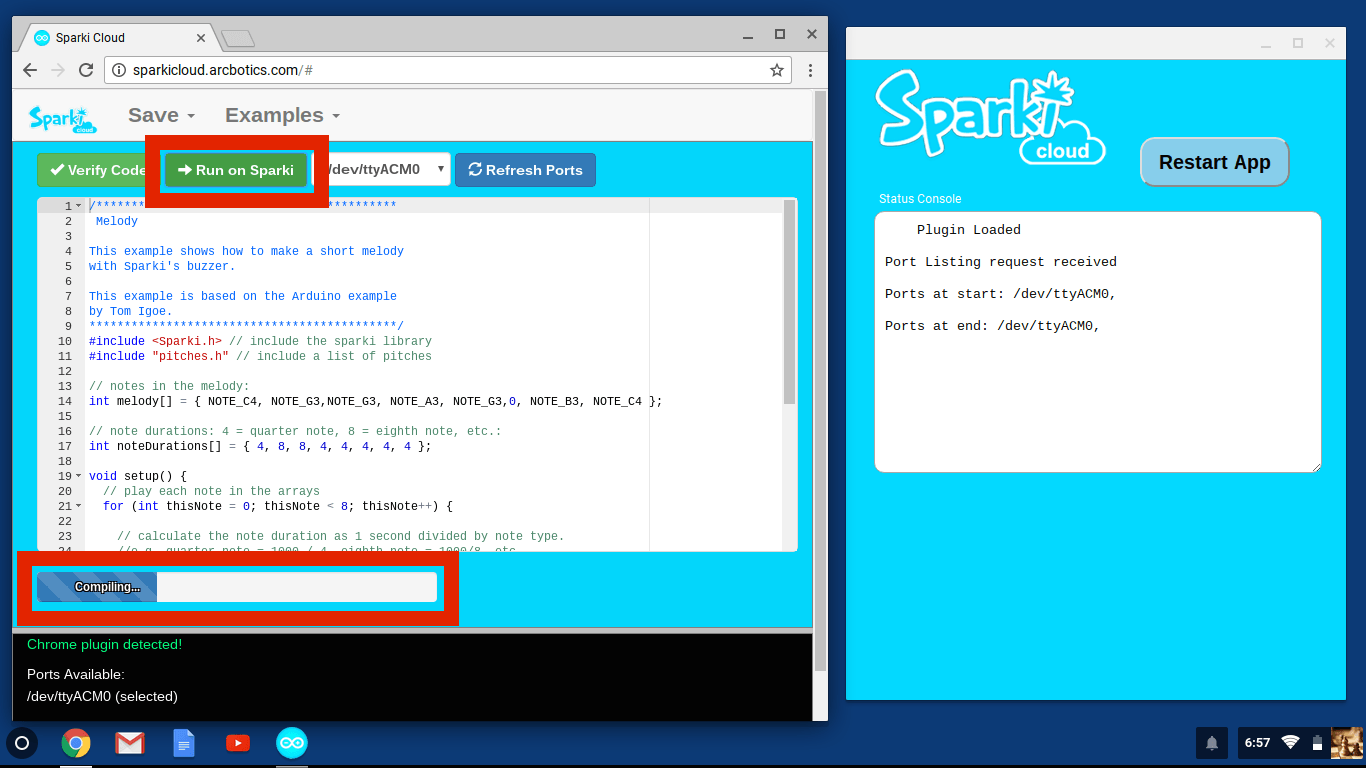The width and height of the screenshot is (1366, 768).
Task: Open a new tab with the blank tab button
Action: (238, 38)
